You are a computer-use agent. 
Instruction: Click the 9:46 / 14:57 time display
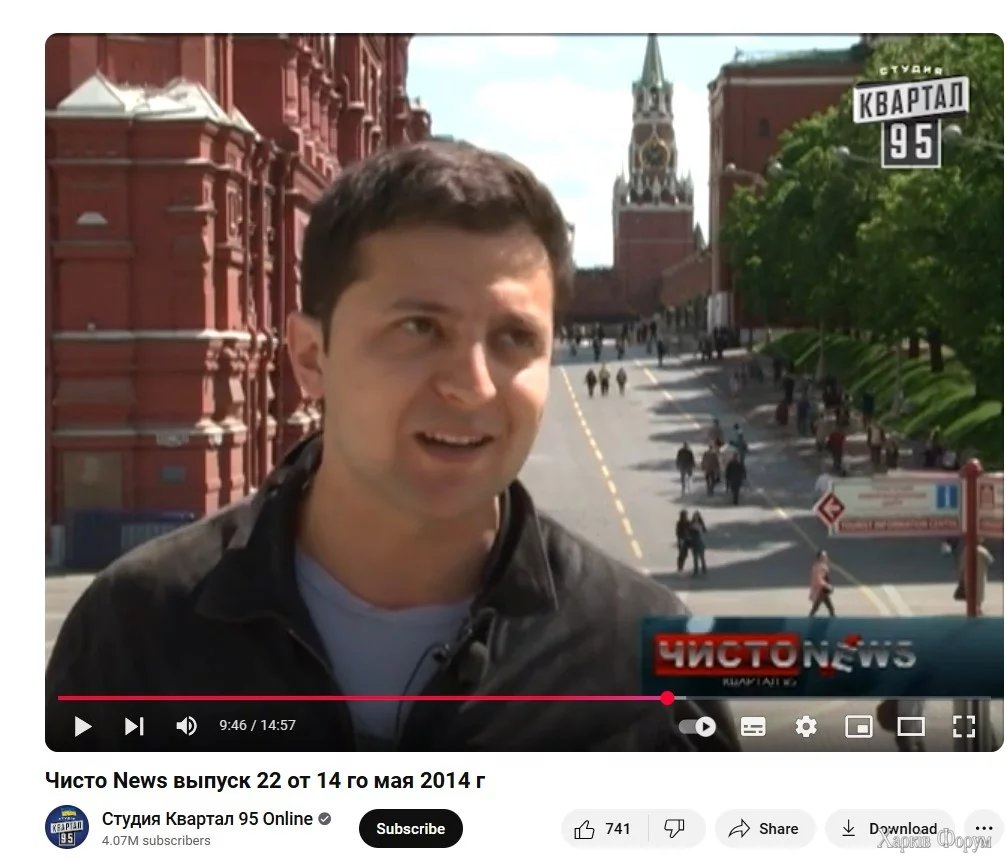pos(258,725)
